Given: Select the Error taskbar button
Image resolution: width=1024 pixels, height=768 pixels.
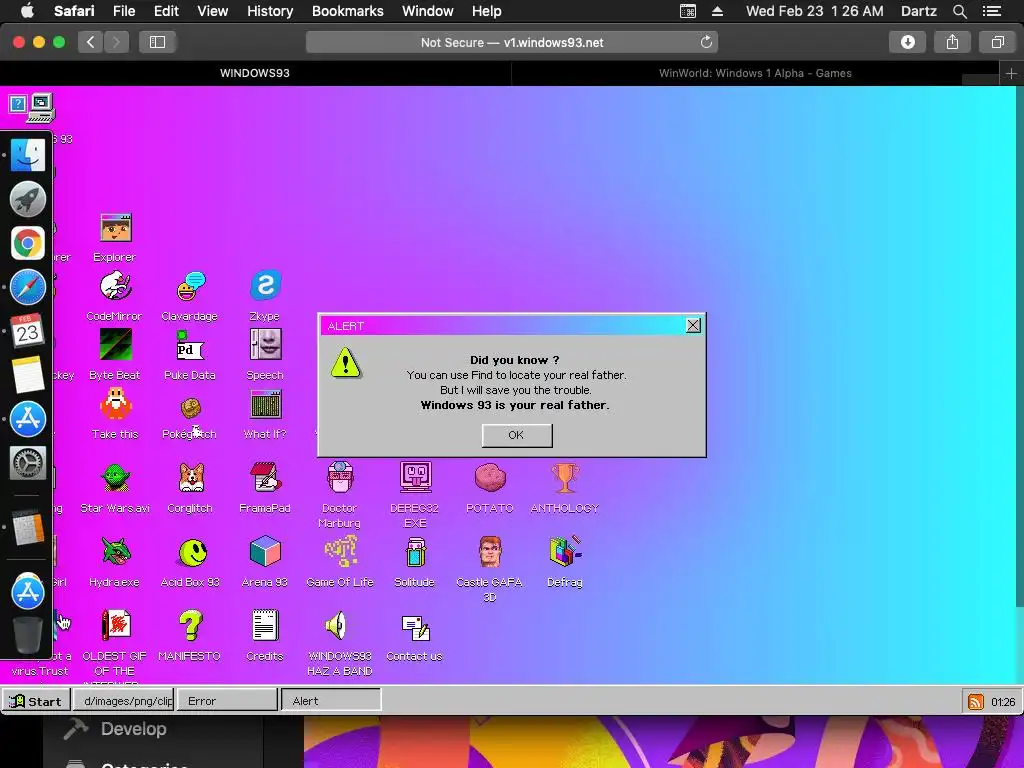Looking at the screenshot, I should pos(227,701).
